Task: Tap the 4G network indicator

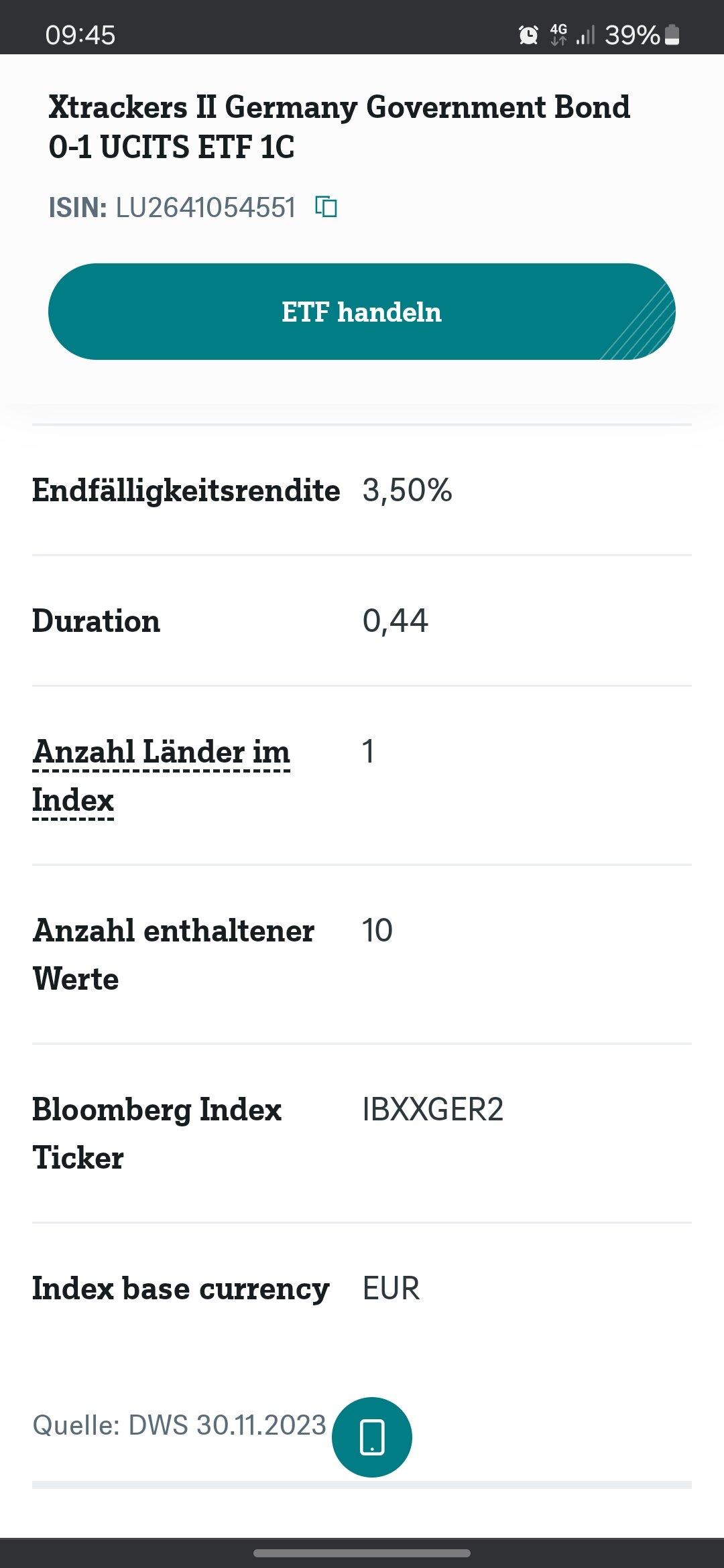Action: 558,34
